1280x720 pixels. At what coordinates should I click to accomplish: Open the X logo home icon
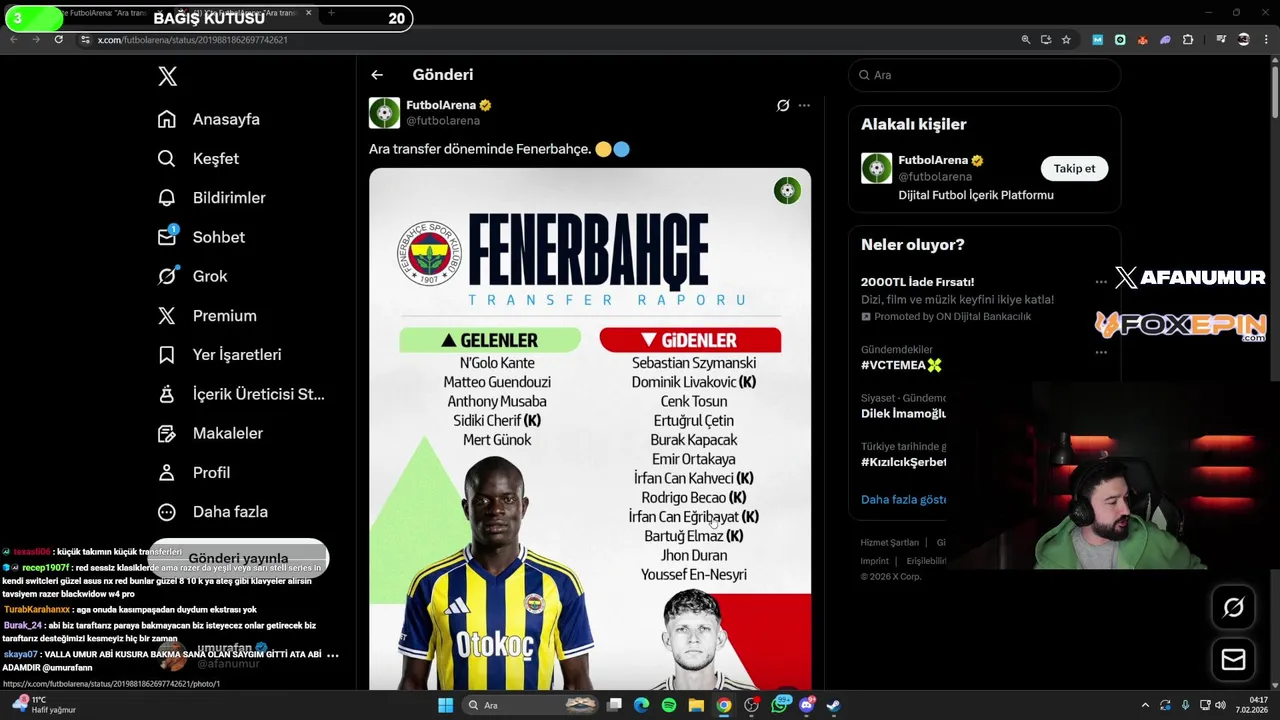point(167,76)
